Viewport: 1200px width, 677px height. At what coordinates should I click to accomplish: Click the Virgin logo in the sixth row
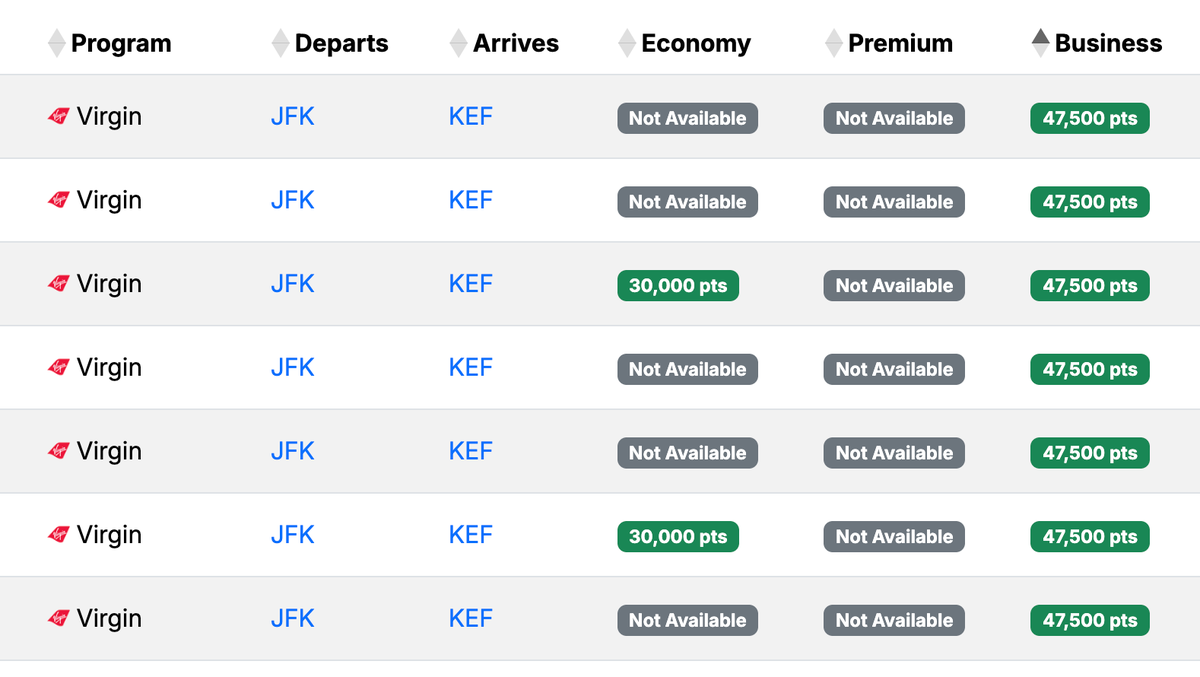60,535
